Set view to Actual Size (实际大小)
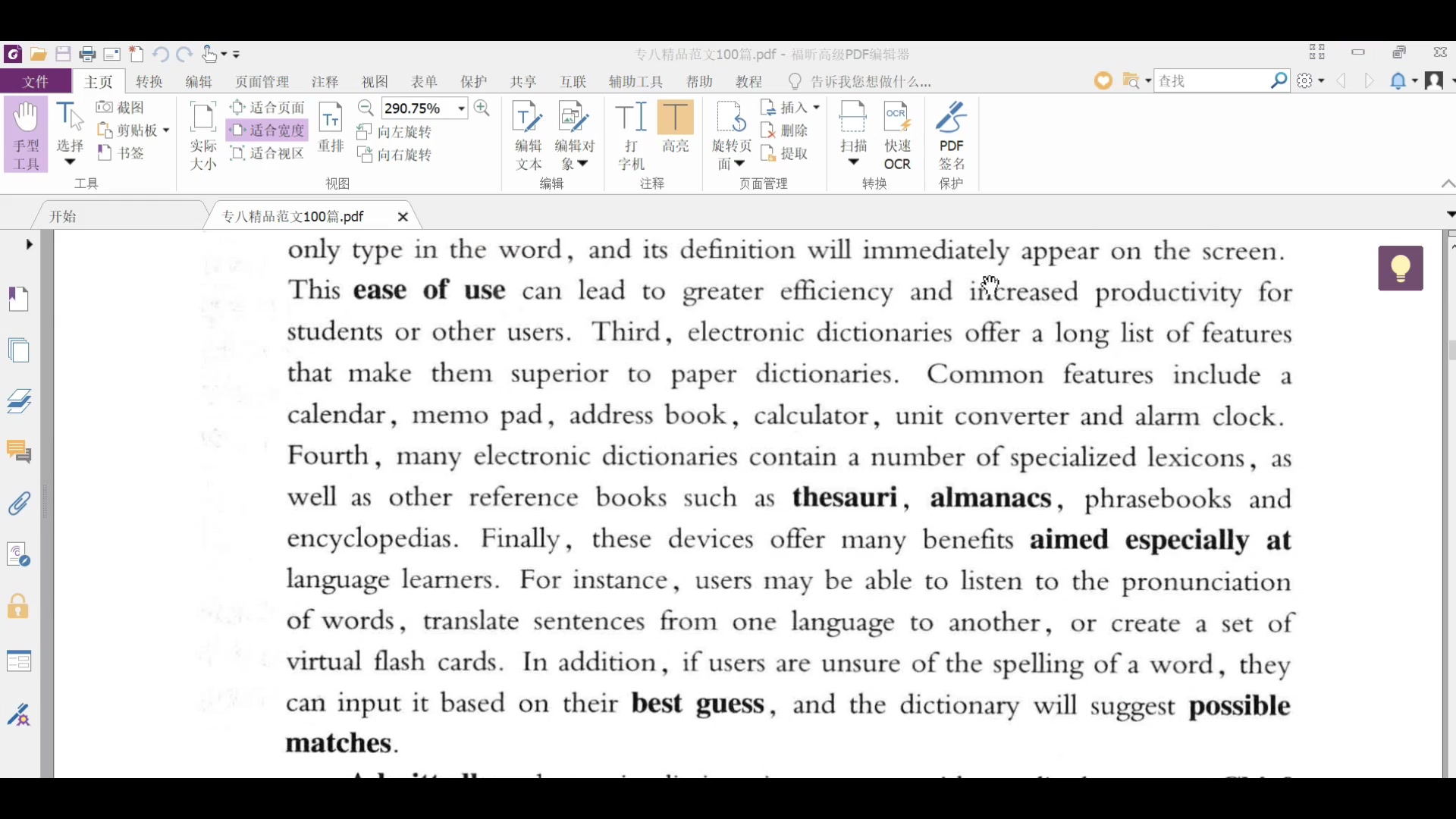Screen dimensions: 1456x819 click(203, 135)
